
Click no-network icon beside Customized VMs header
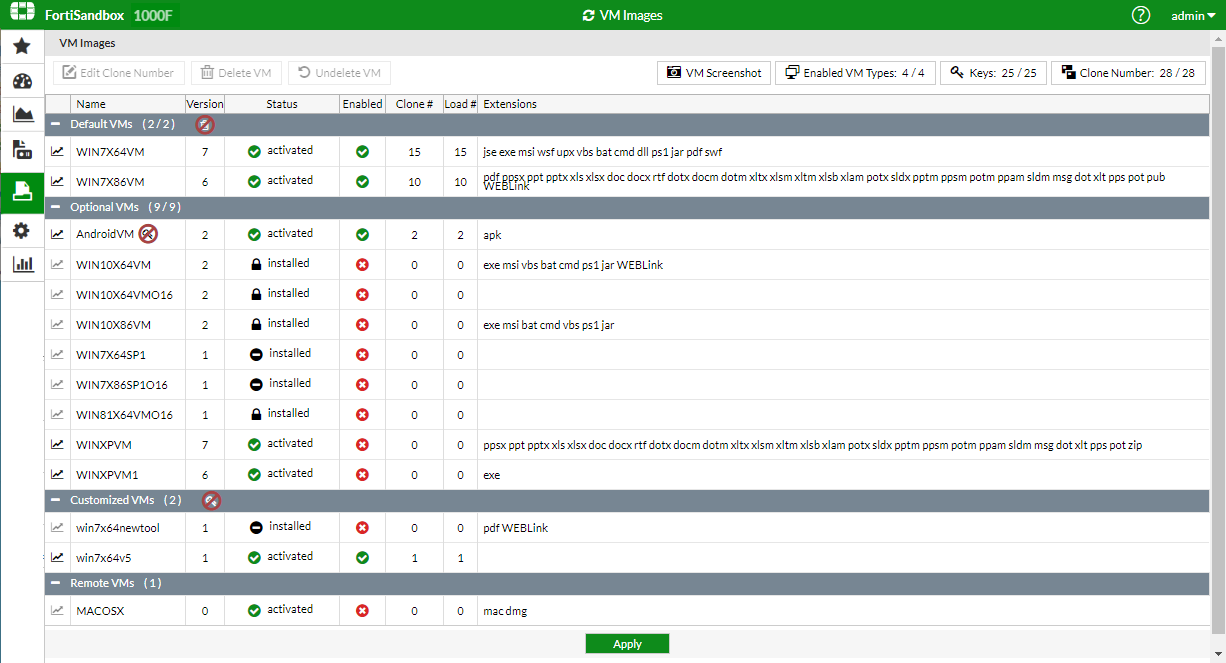(x=211, y=500)
